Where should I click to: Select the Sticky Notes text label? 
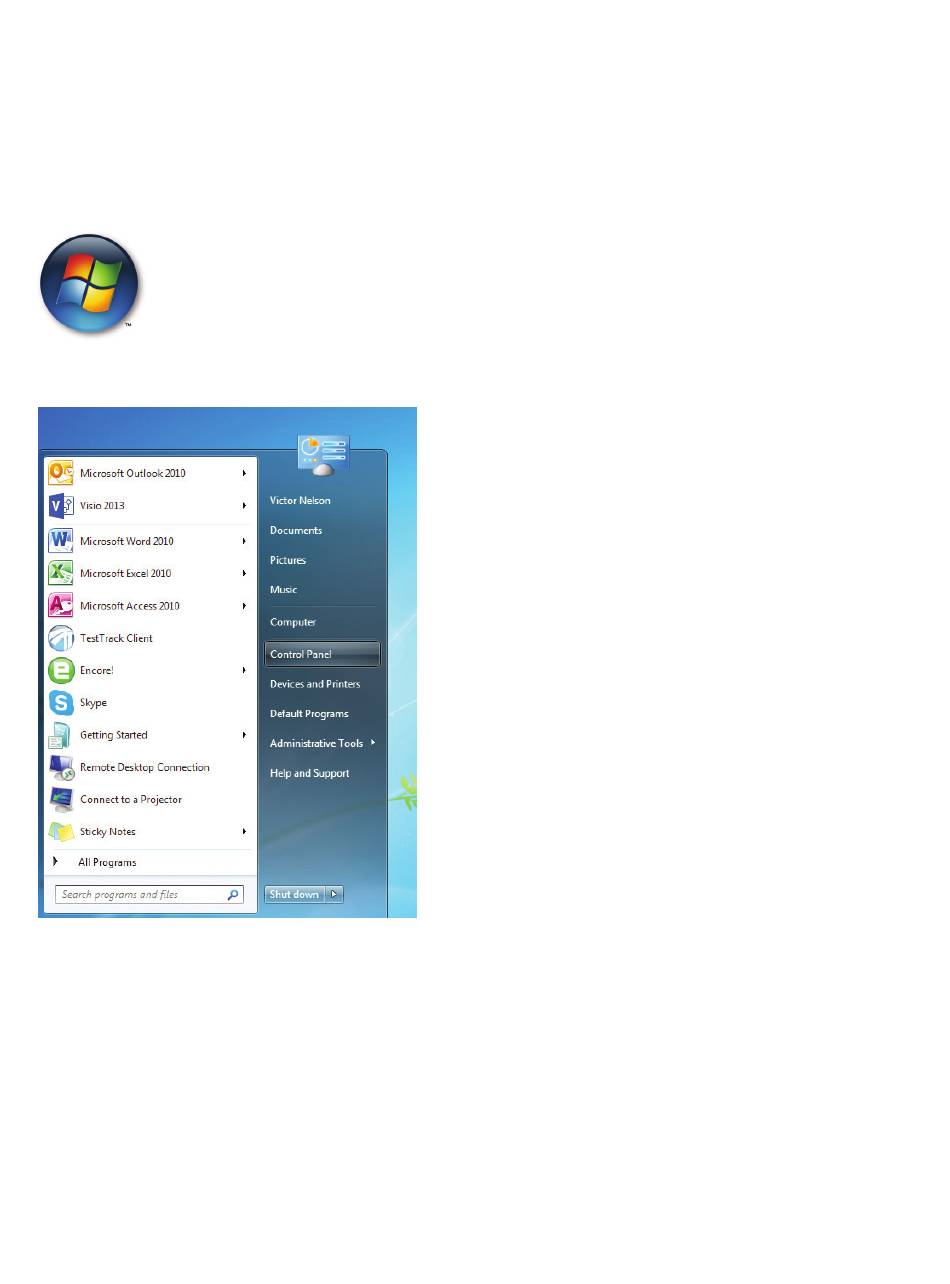coord(108,831)
